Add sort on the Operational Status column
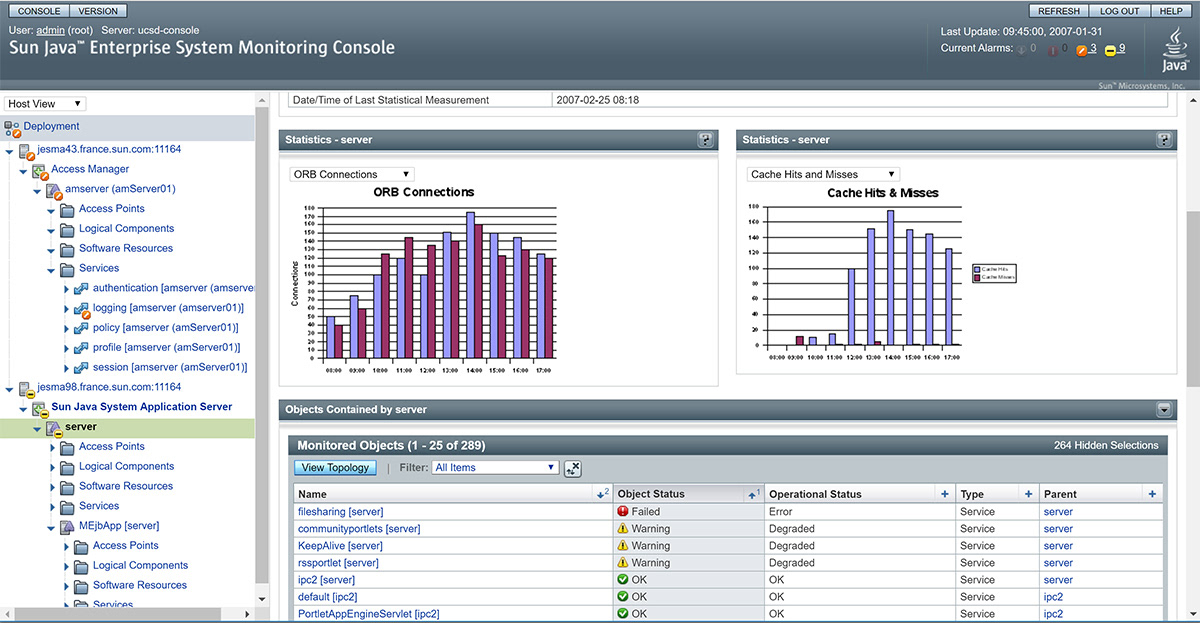Image resolution: width=1200 pixels, height=623 pixels. [944, 494]
